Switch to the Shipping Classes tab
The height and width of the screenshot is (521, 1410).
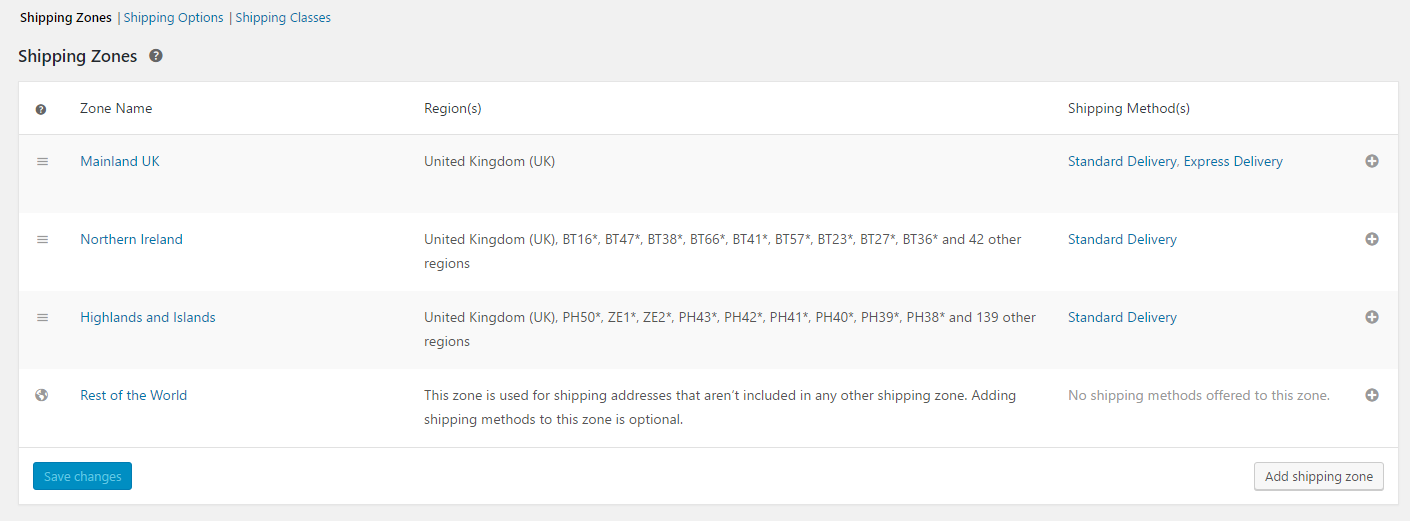coord(283,17)
